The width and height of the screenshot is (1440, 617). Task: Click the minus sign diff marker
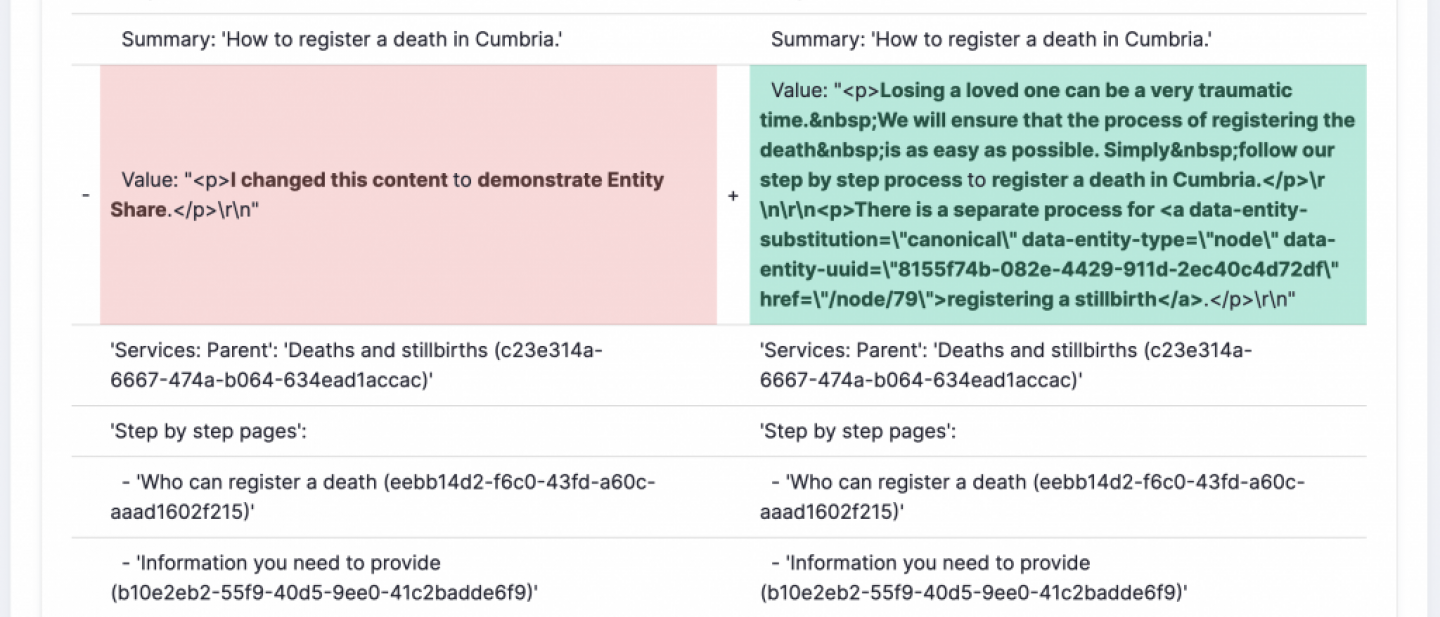tap(85, 196)
